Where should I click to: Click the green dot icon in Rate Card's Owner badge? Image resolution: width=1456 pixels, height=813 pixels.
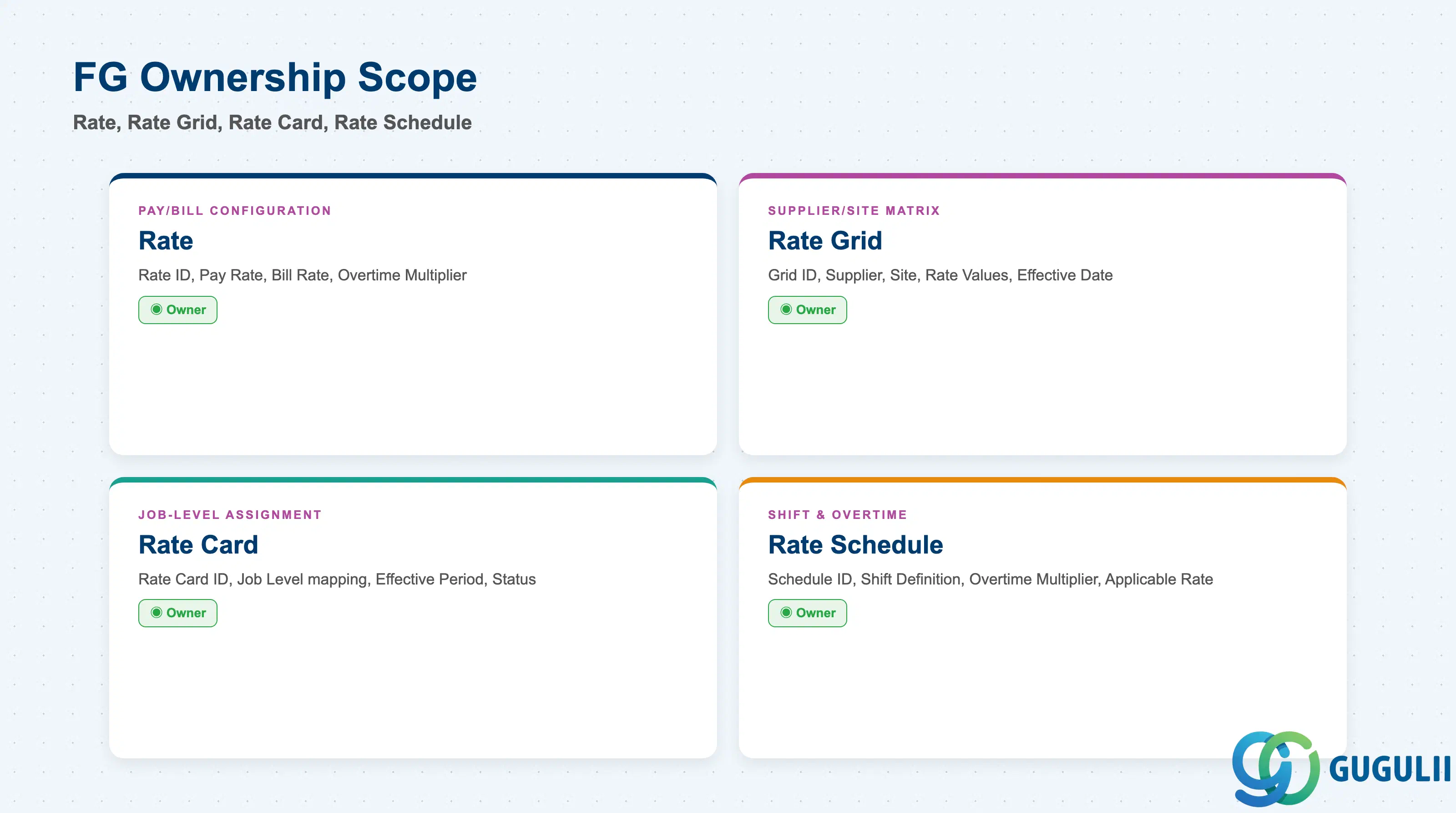tap(157, 613)
